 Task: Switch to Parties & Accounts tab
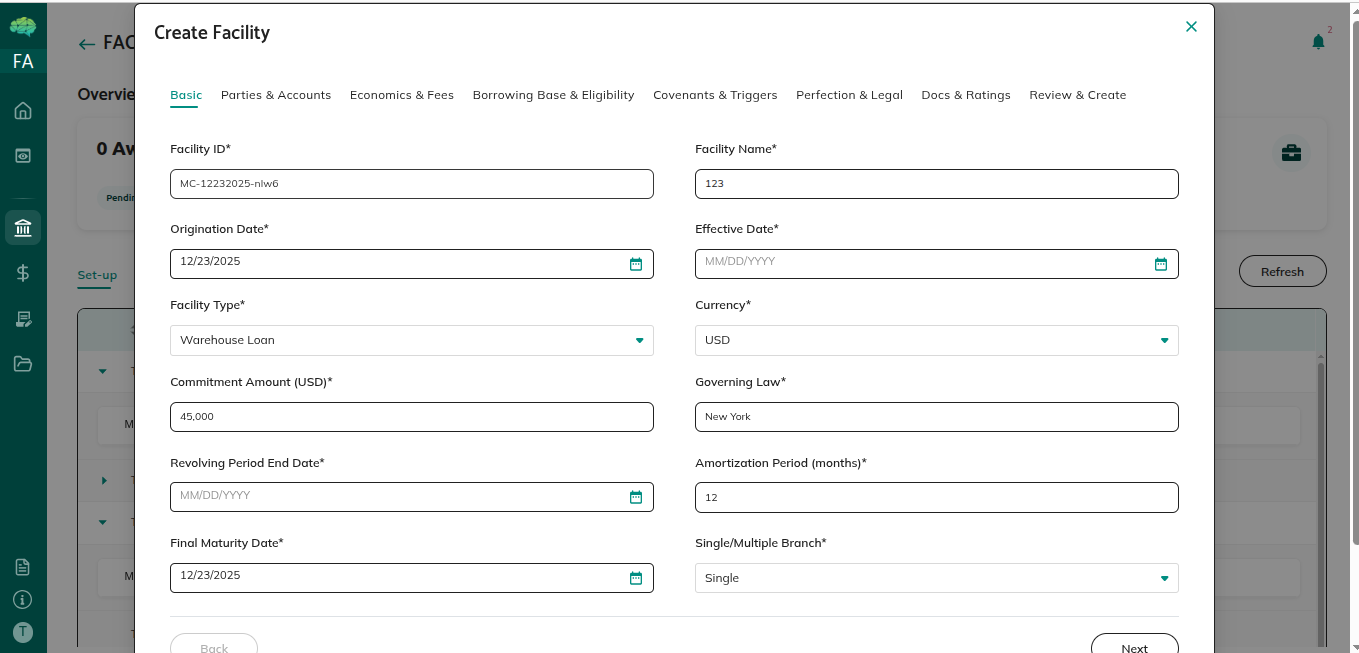[276, 95]
